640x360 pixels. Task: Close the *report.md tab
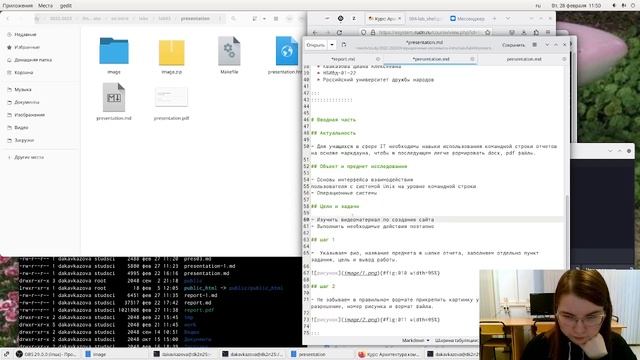378,59
